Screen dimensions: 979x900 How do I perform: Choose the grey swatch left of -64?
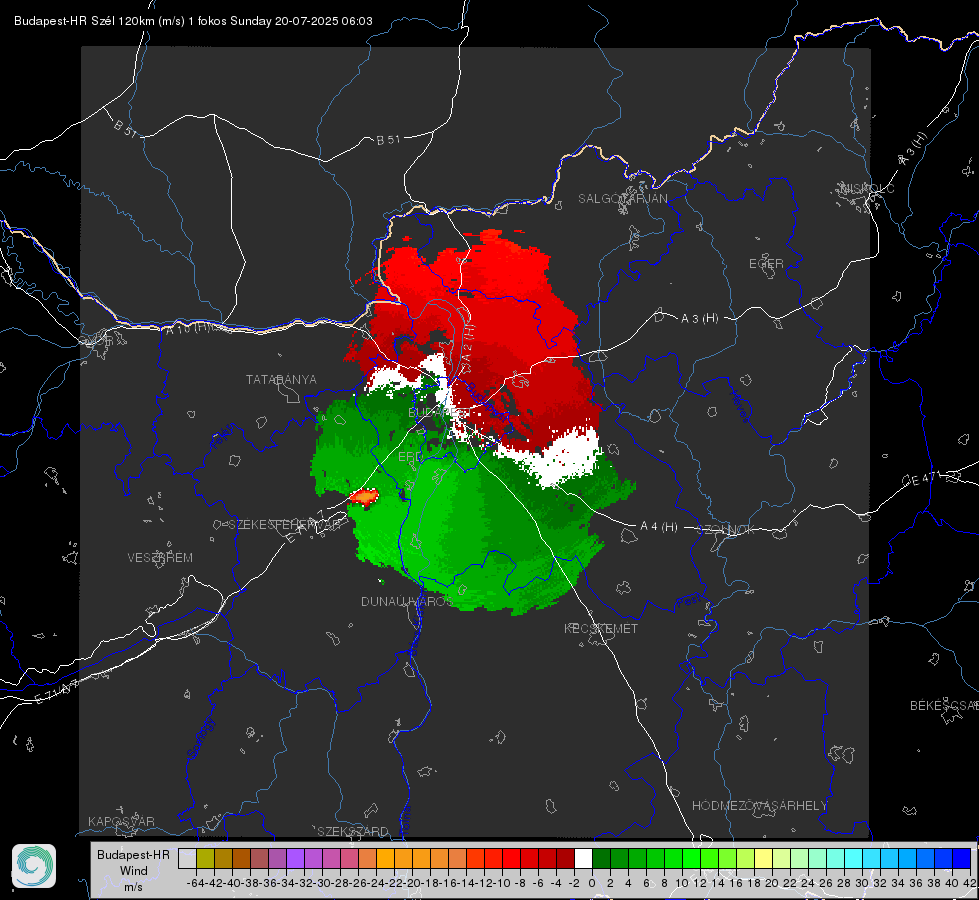tap(187, 859)
